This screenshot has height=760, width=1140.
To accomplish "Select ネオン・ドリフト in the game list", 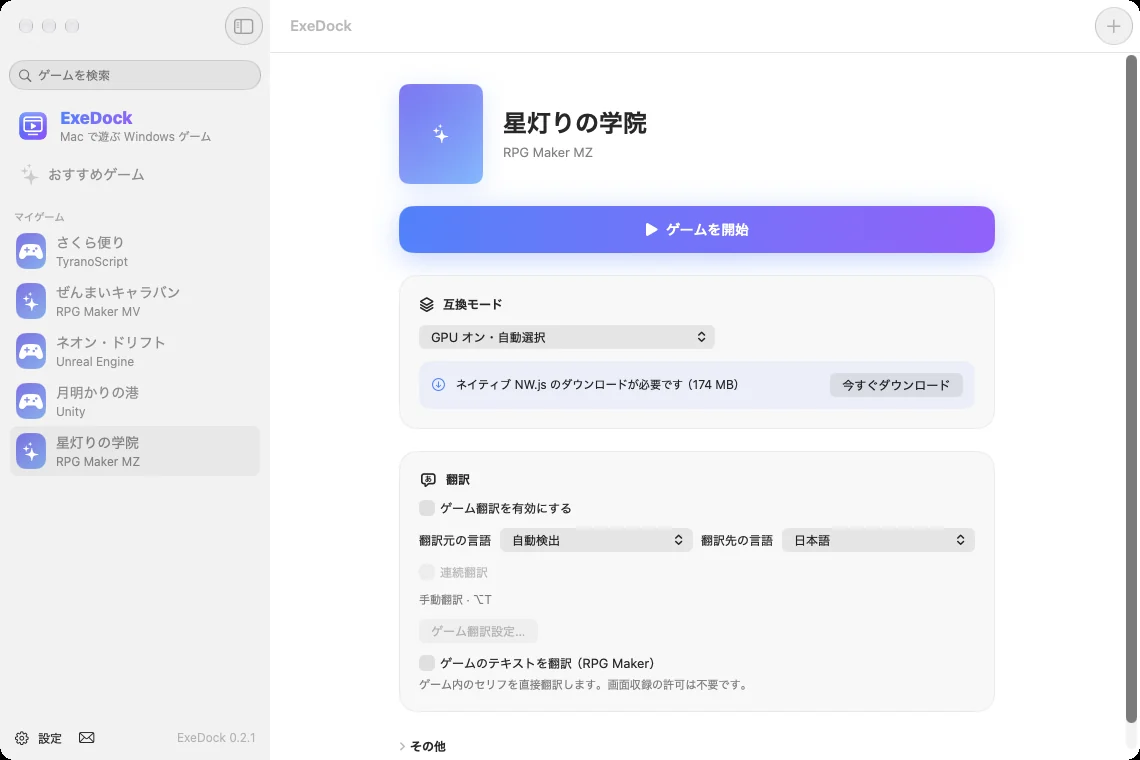I will point(135,351).
